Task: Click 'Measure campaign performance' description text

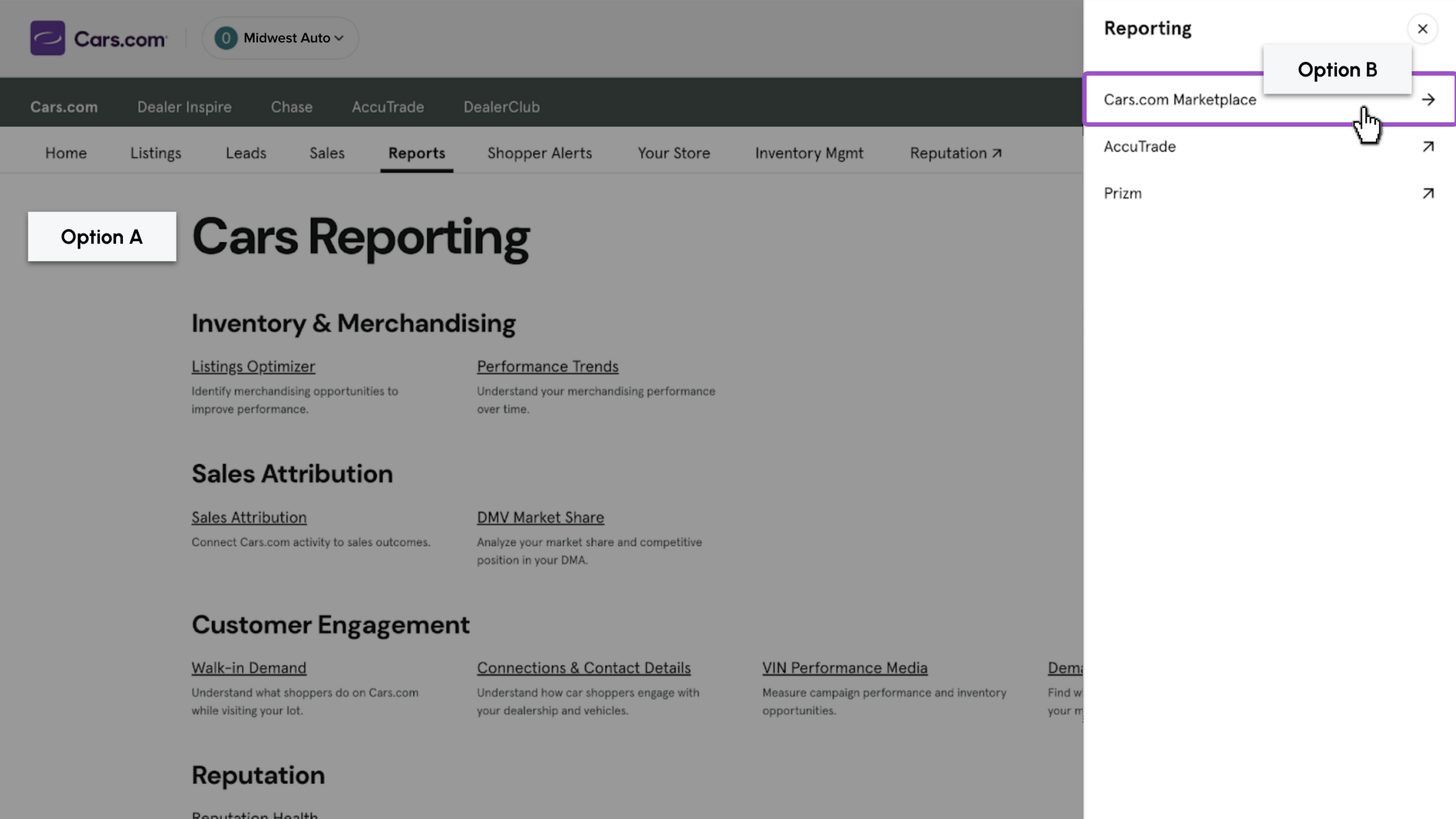Action: [884, 702]
